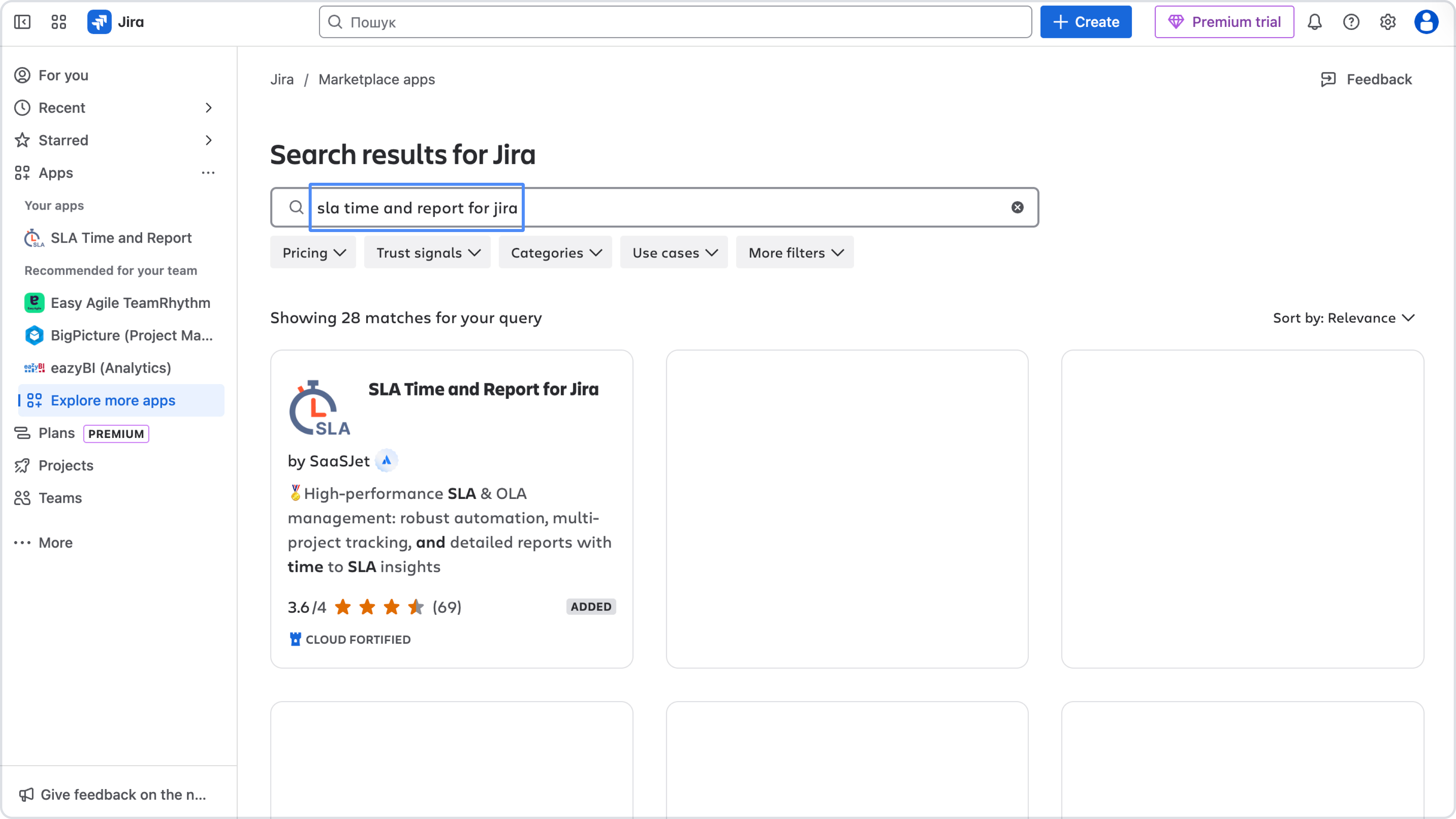This screenshot has height=819, width=1456.
Task: Open Easy Agile TeamRhythm from the sidebar
Action: (x=34, y=303)
